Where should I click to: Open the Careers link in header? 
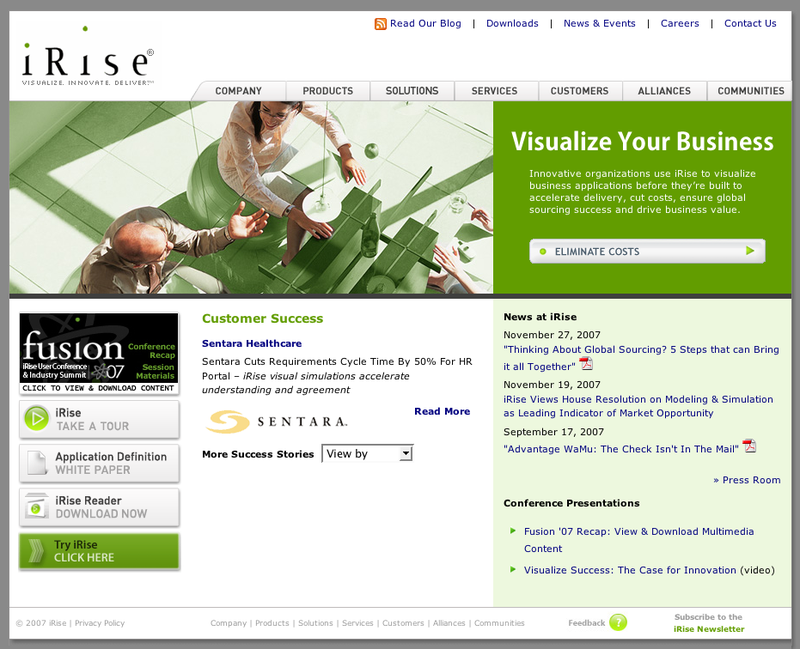680,24
